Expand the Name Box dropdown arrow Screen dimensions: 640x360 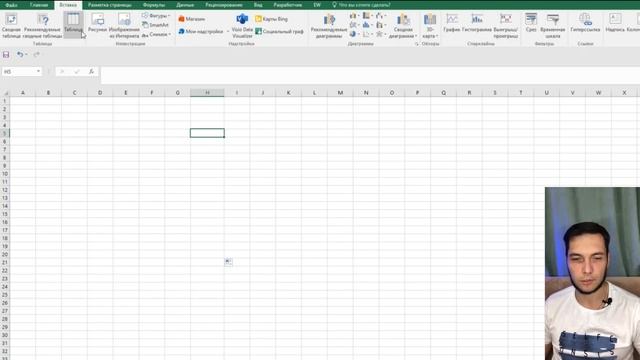38,71
